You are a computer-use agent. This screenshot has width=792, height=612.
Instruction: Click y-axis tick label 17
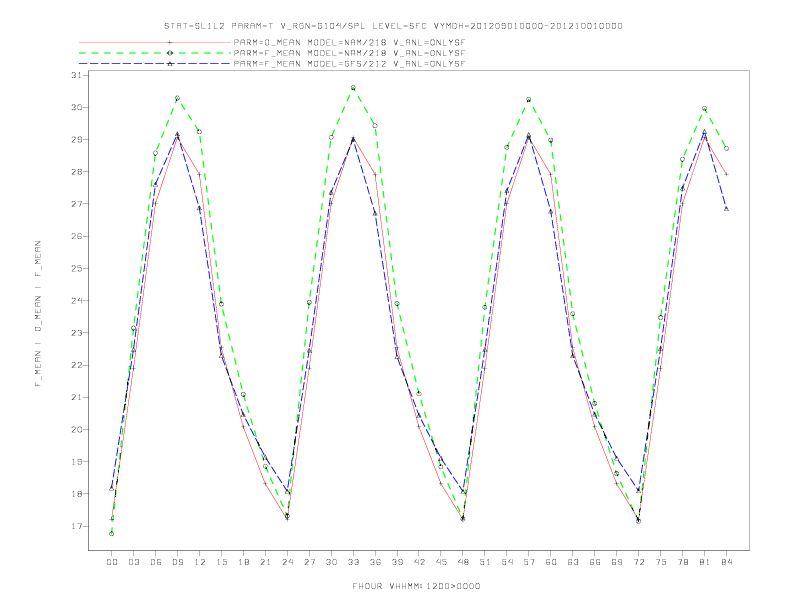point(76,526)
